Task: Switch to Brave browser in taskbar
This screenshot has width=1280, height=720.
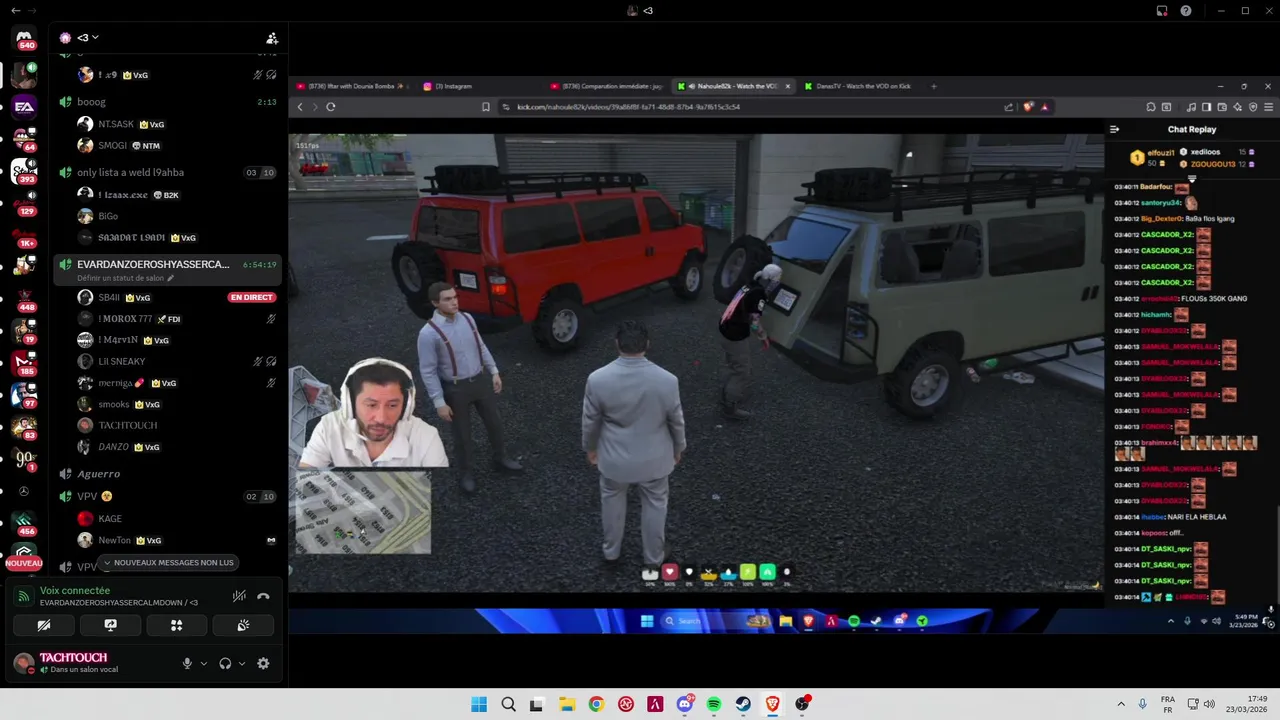Action: click(772, 704)
